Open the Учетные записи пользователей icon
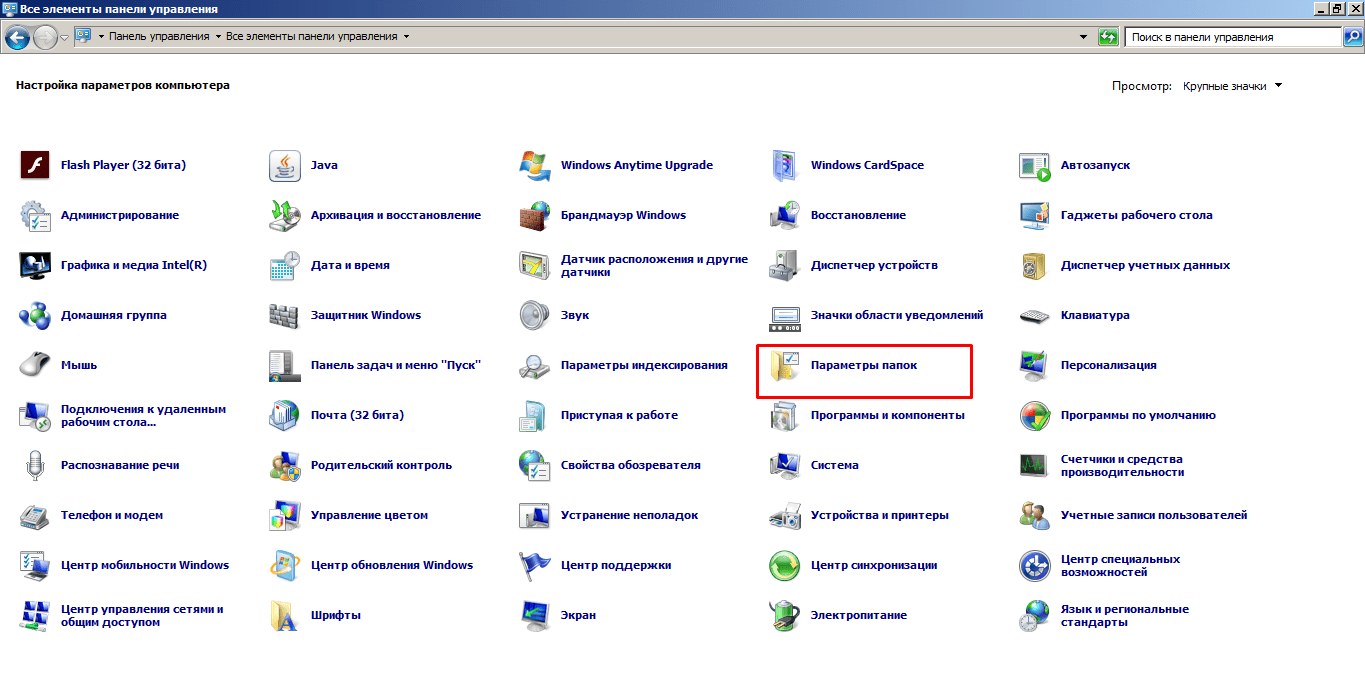Screen dimensions: 1365x681 (x=1035, y=515)
